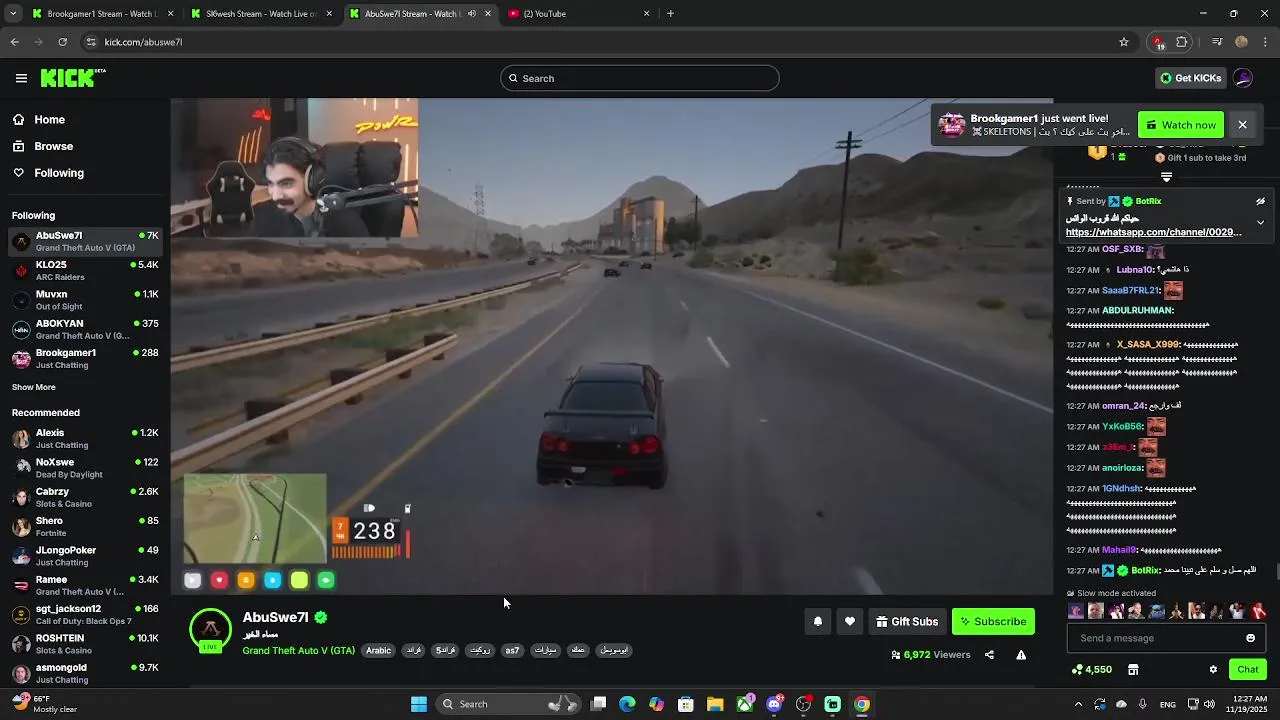Screen dimensions: 1280x720
Task: Open the KICKs shop icon
Action: [x=1133, y=670]
